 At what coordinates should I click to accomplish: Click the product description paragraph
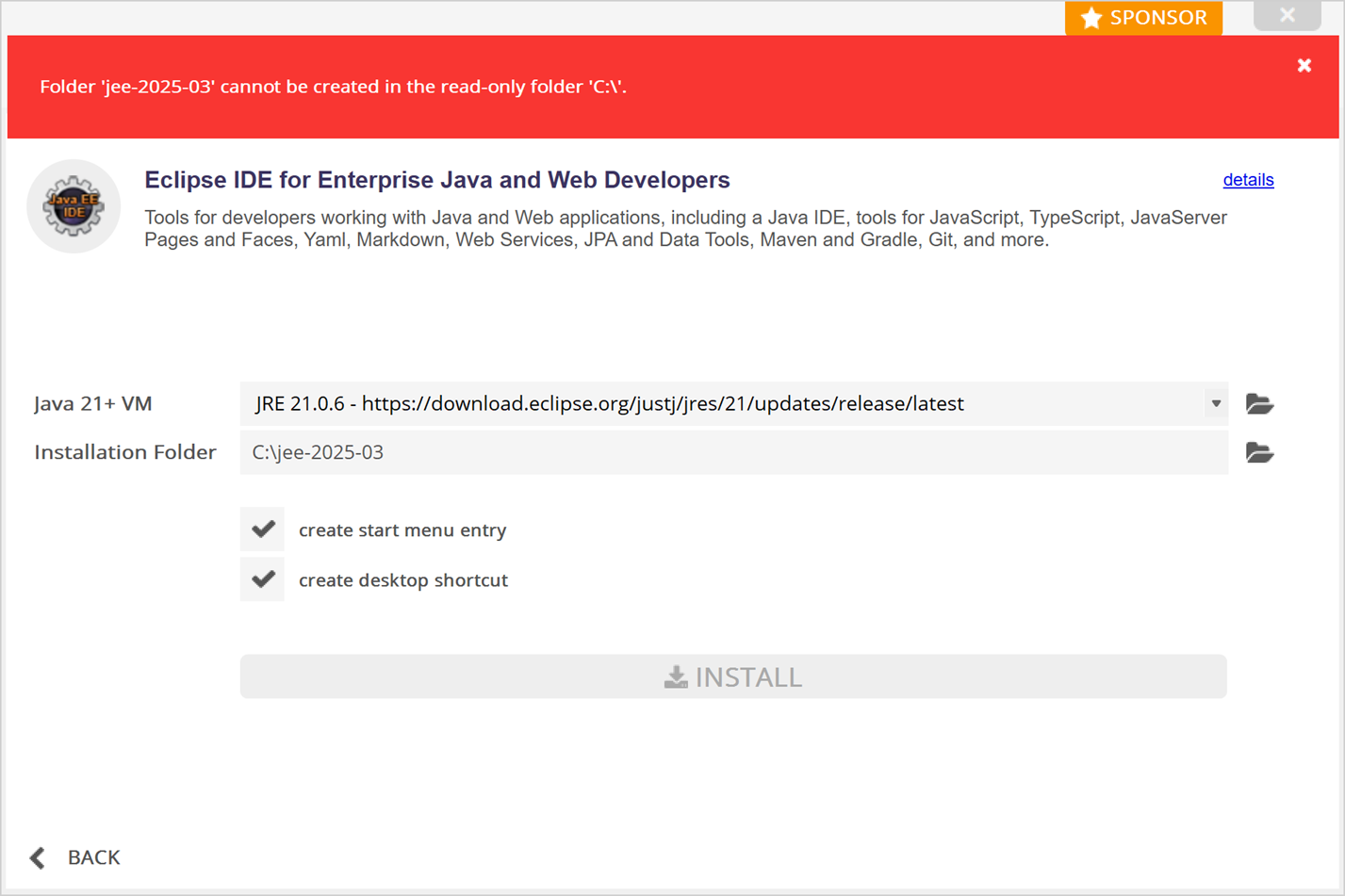point(685,229)
